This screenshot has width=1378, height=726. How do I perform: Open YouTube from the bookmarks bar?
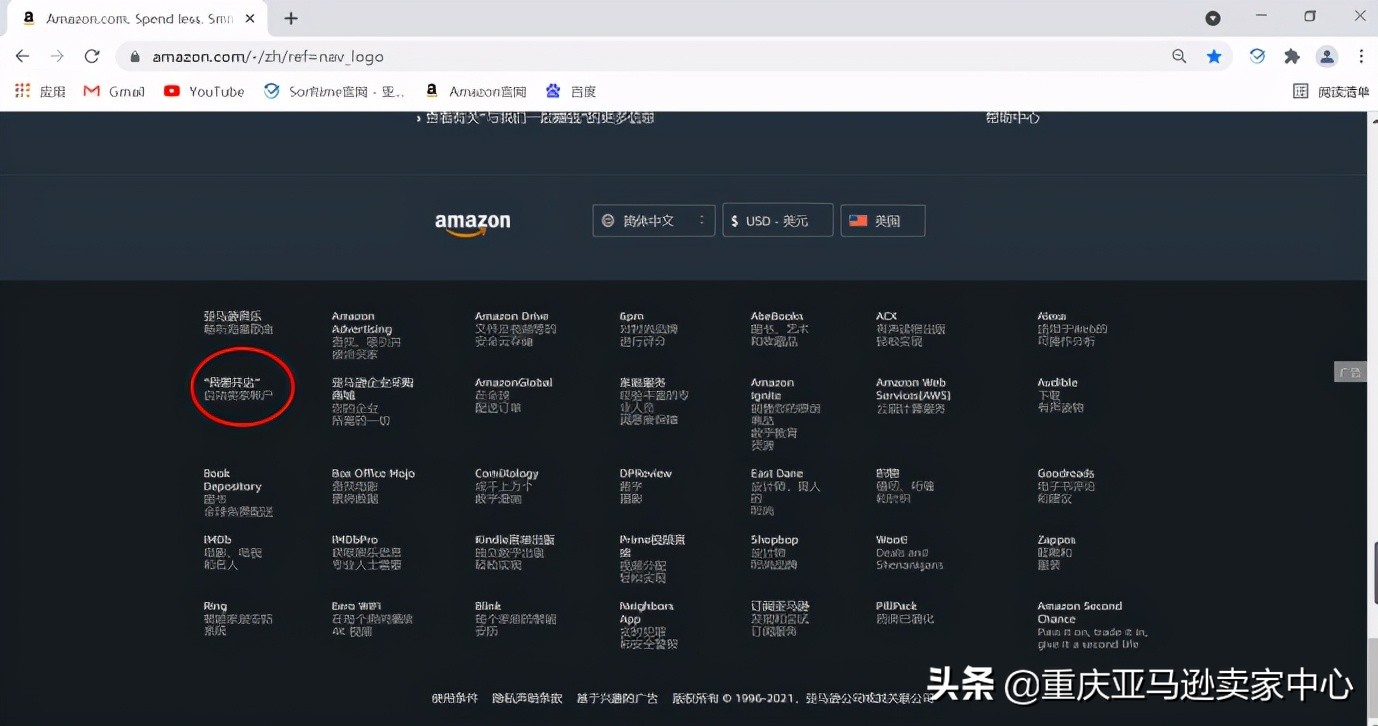click(x=204, y=91)
